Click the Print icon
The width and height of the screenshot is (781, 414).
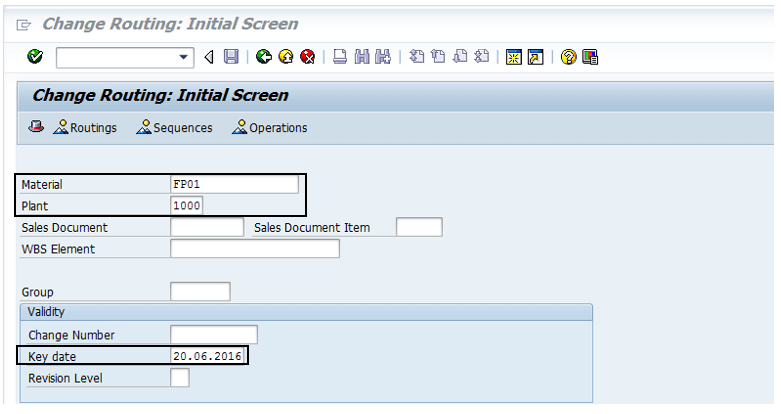click(340, 57)
